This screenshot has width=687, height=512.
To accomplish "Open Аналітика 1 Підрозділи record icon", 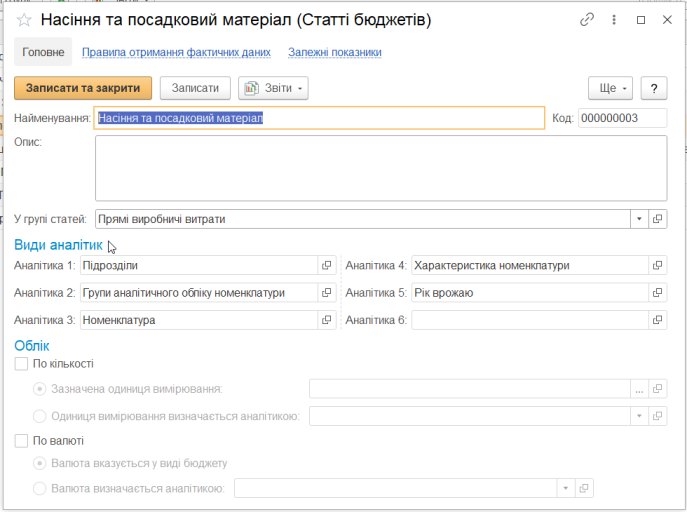I will (326, 265).
